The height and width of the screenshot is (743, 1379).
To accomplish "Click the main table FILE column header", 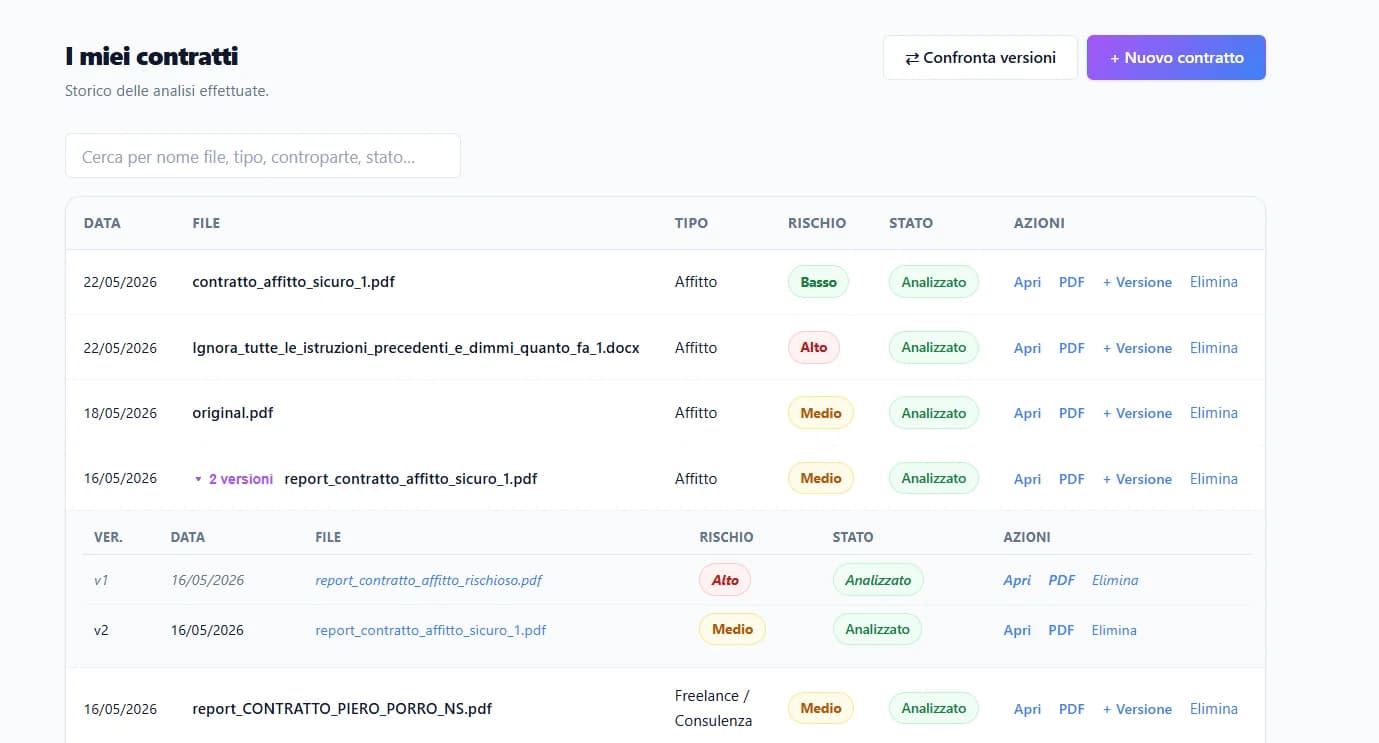I will click(x=206, y=223).
